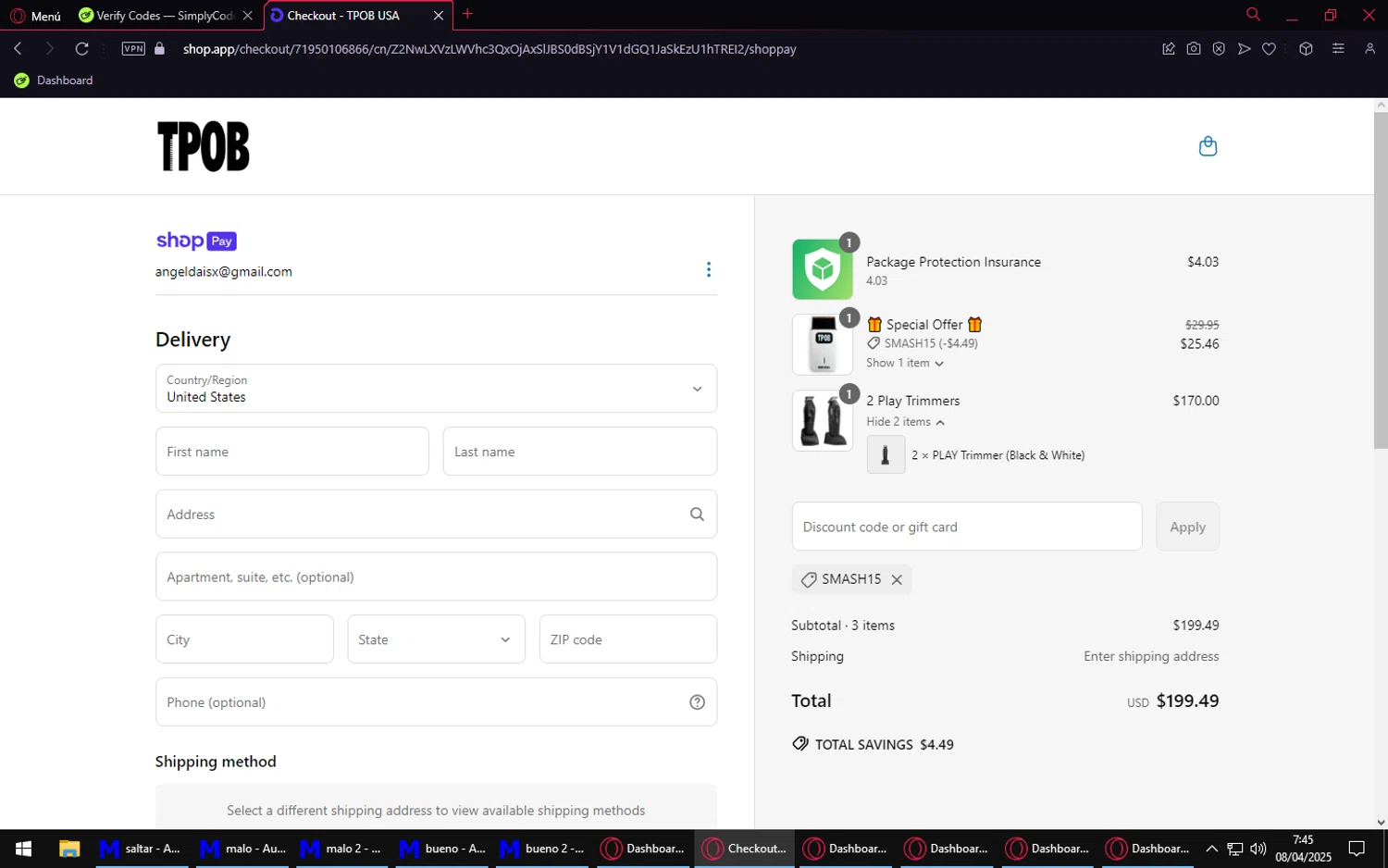Click the TPOB store logo
The height and width of the screenshot is (868, 1388).
coord(204,146)
